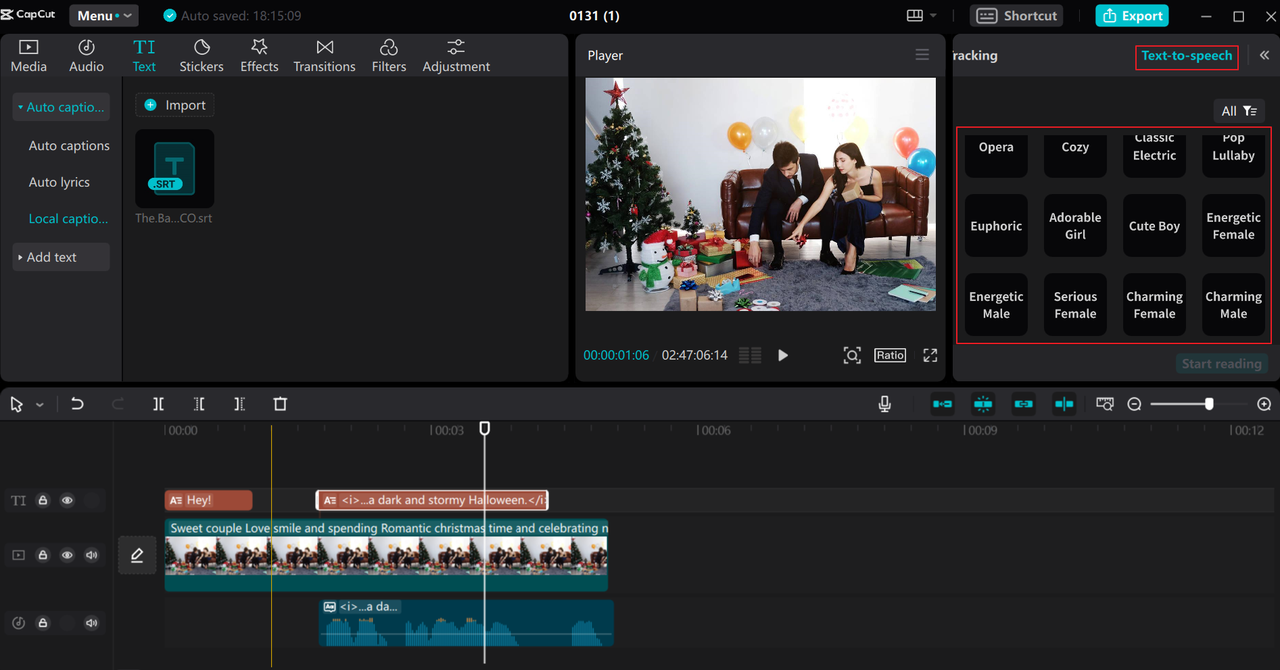Open the Ratio dropdown in player
Viewport: 1280px width, 670px height.
[x=890, y=355]
